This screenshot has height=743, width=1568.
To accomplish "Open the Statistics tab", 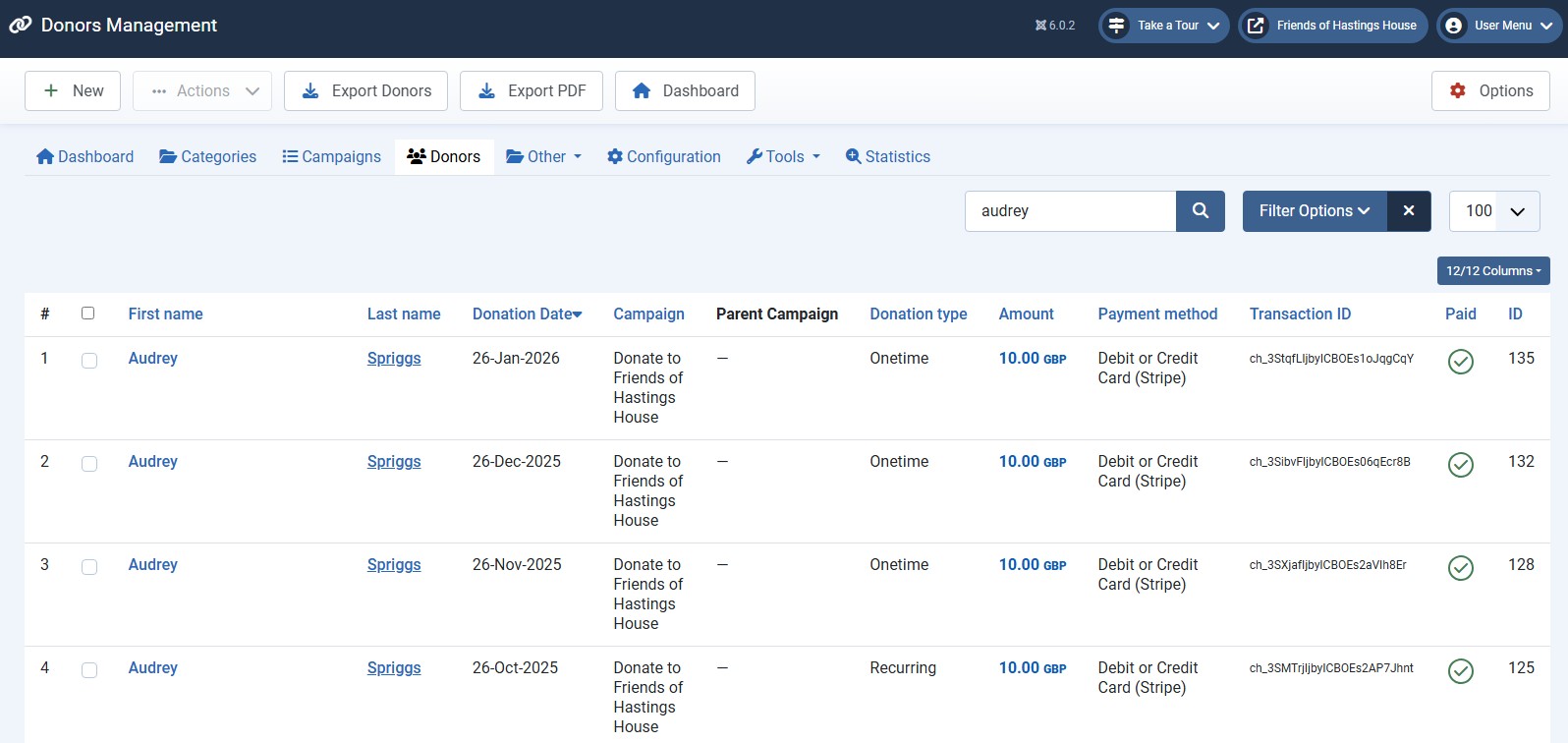I will [x=887, y=157].
